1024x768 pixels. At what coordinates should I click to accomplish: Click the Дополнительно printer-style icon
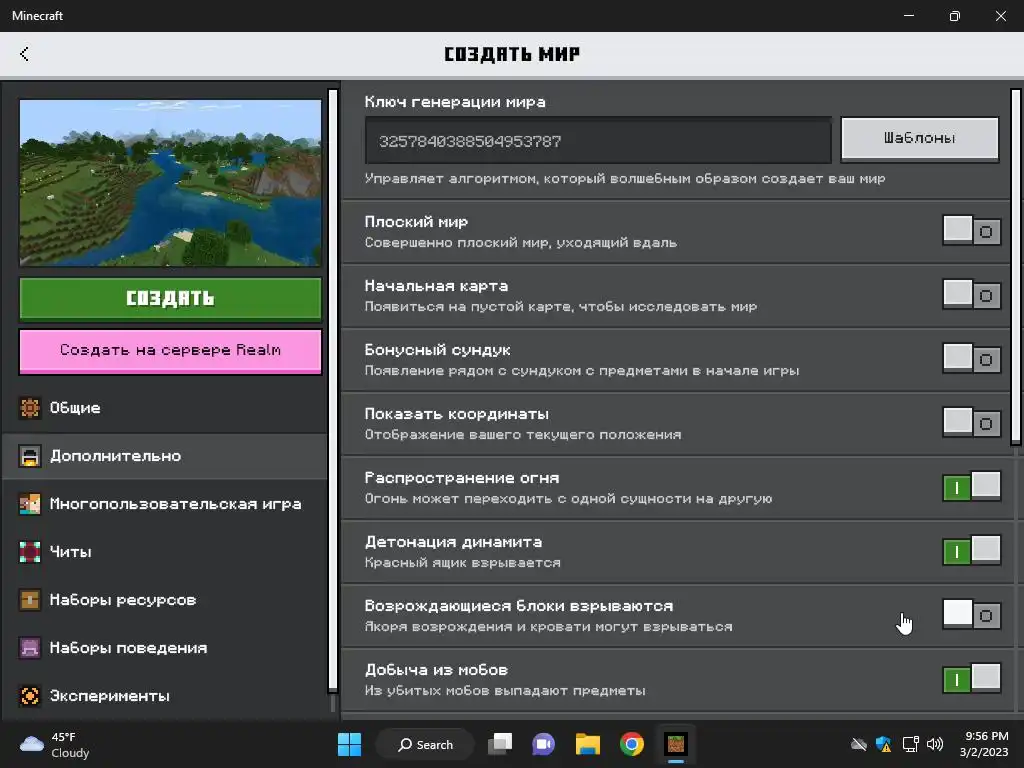click(29, 456)
